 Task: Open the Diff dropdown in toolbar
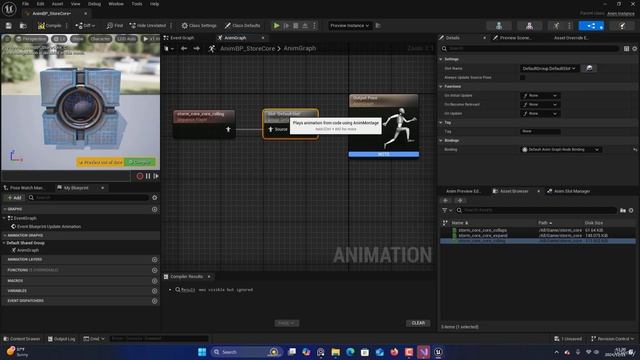pyautogui.click(x=85, y=26)
